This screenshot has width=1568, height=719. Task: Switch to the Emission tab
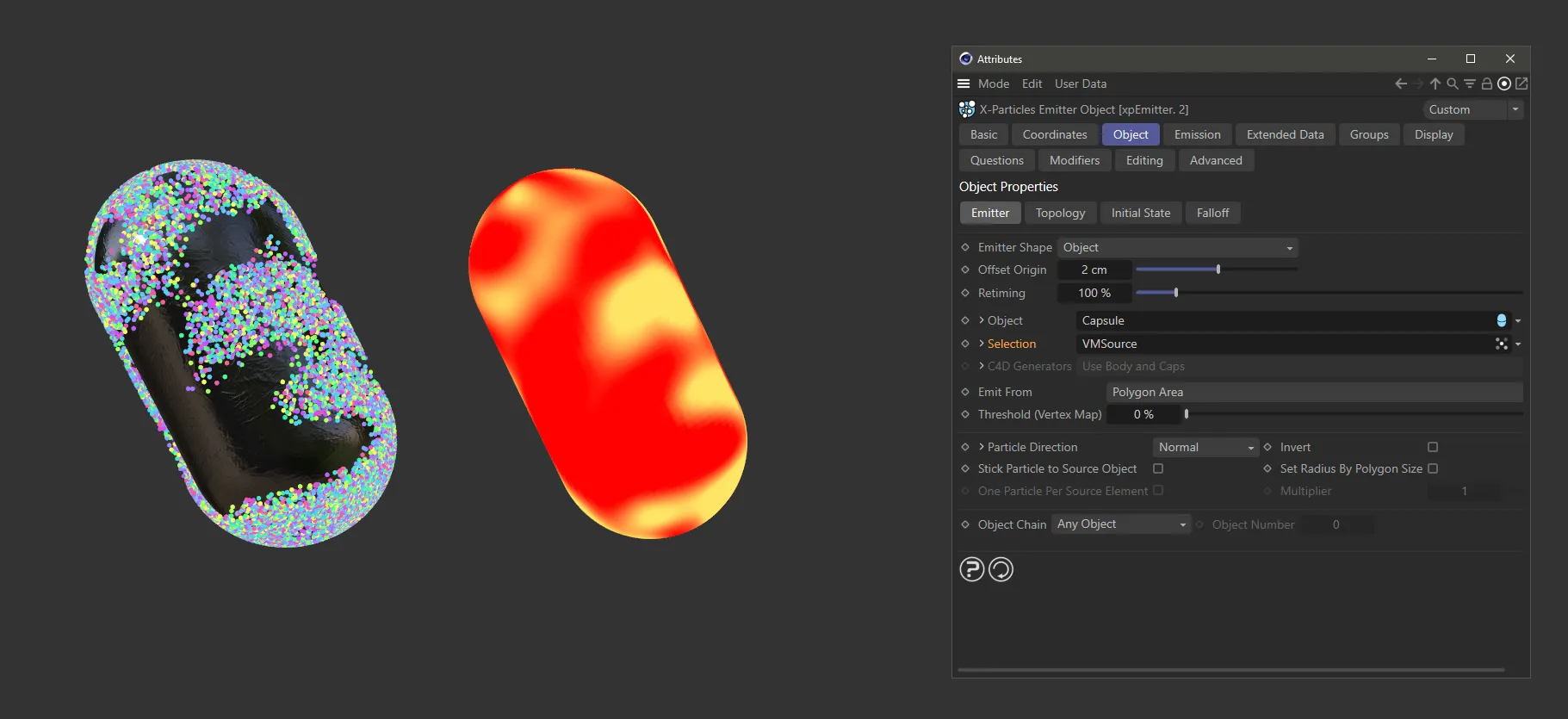coord(1197,134)
